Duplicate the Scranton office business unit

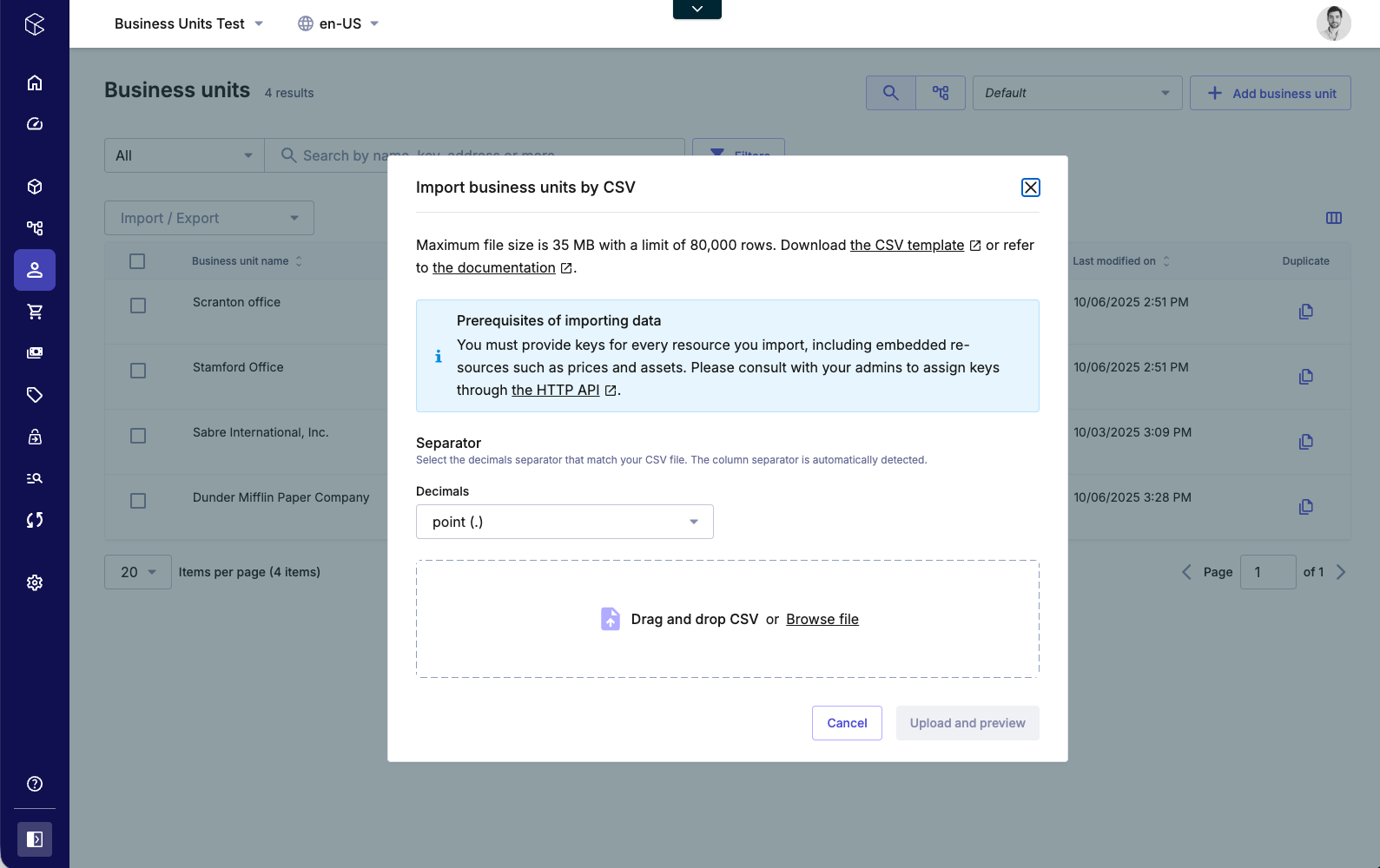[1305, 312]
